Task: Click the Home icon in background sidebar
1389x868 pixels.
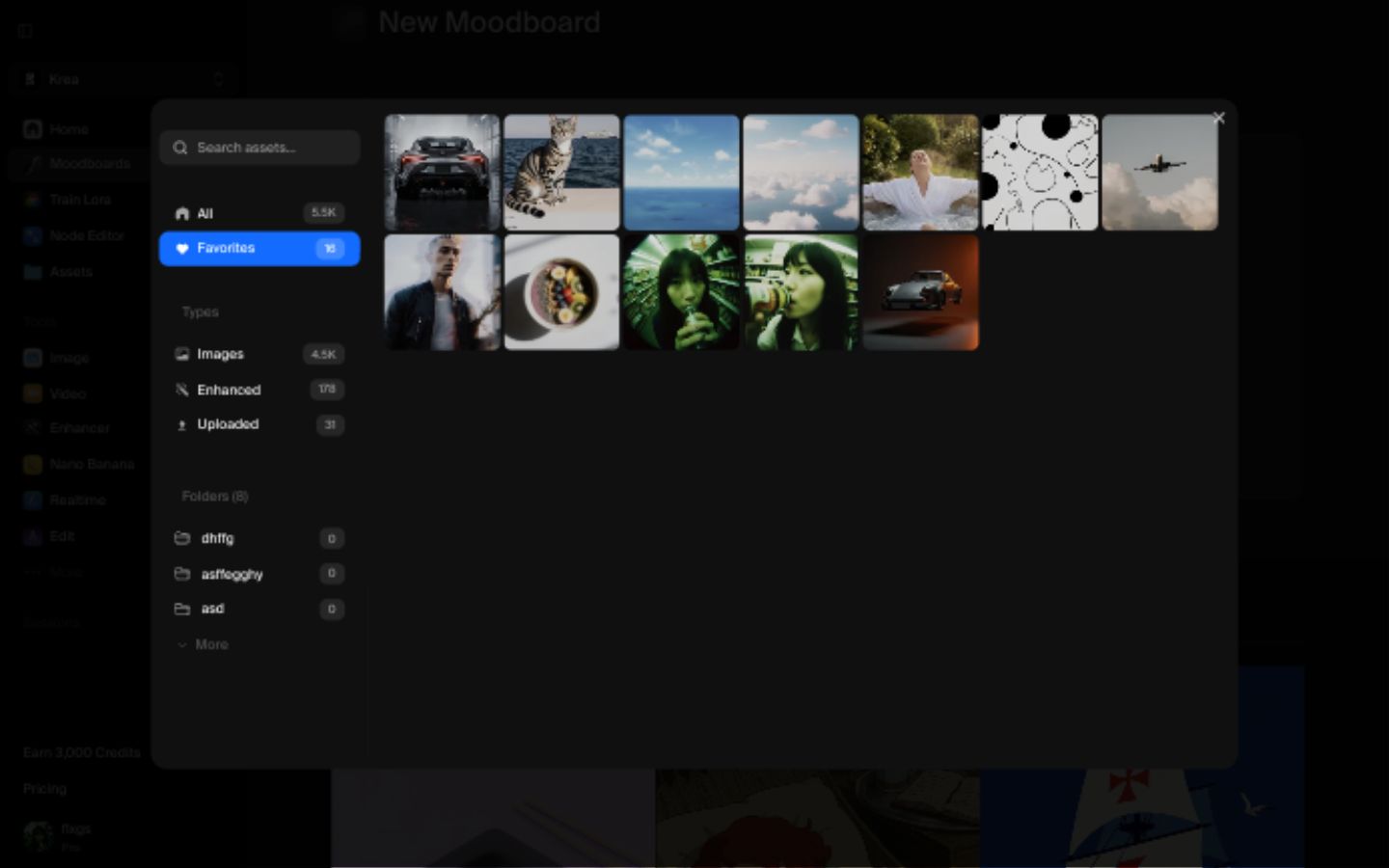Action: 33,128
